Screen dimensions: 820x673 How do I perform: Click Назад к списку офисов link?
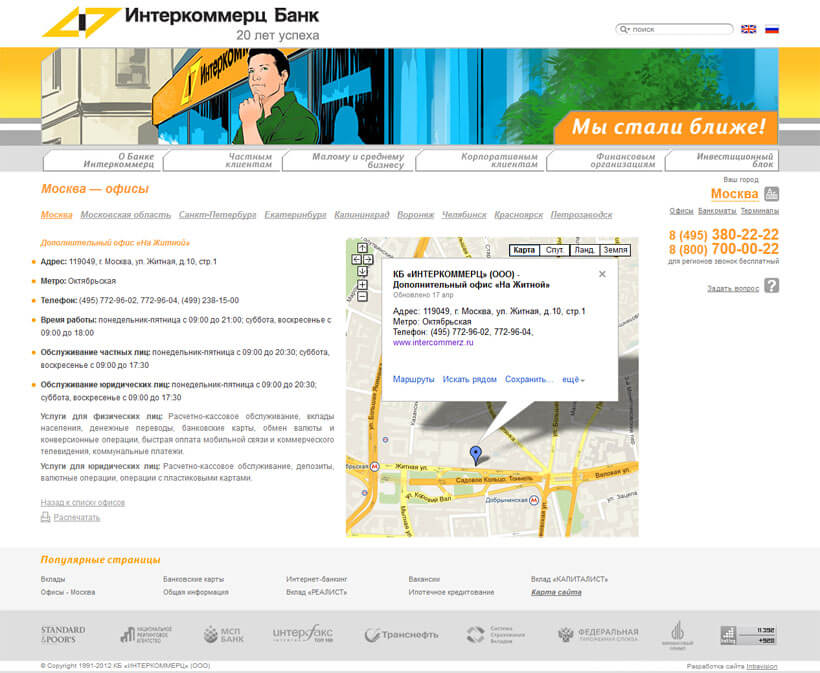click(83, 503)
